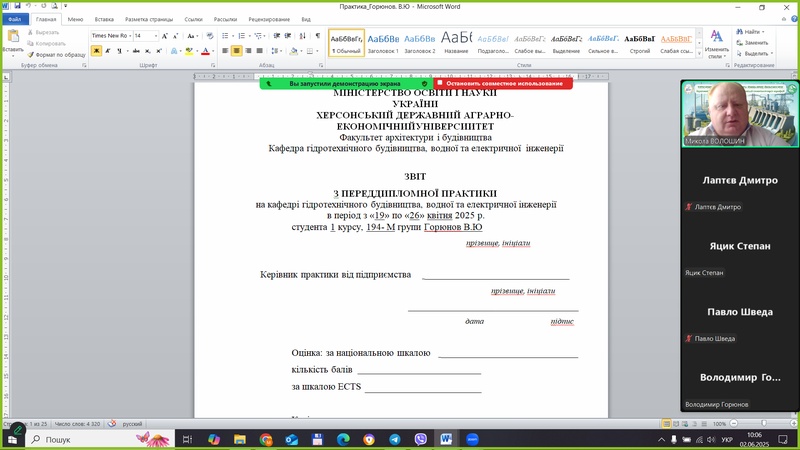Toggle superscript formatting
The image size is (800, 450).
pyautogui.click(x=159, y=51)
